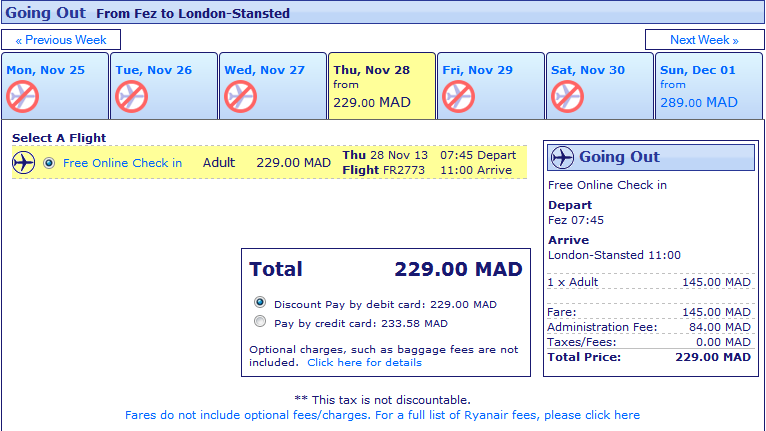This screenshot has width=766, height=431.
Task: Click the Total 229.00 MAD amount
Action: 458,269
